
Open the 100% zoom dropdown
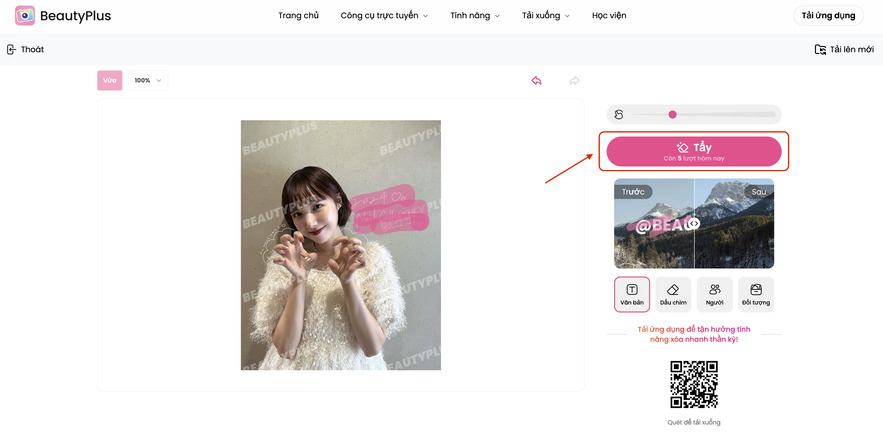(148, 80)
